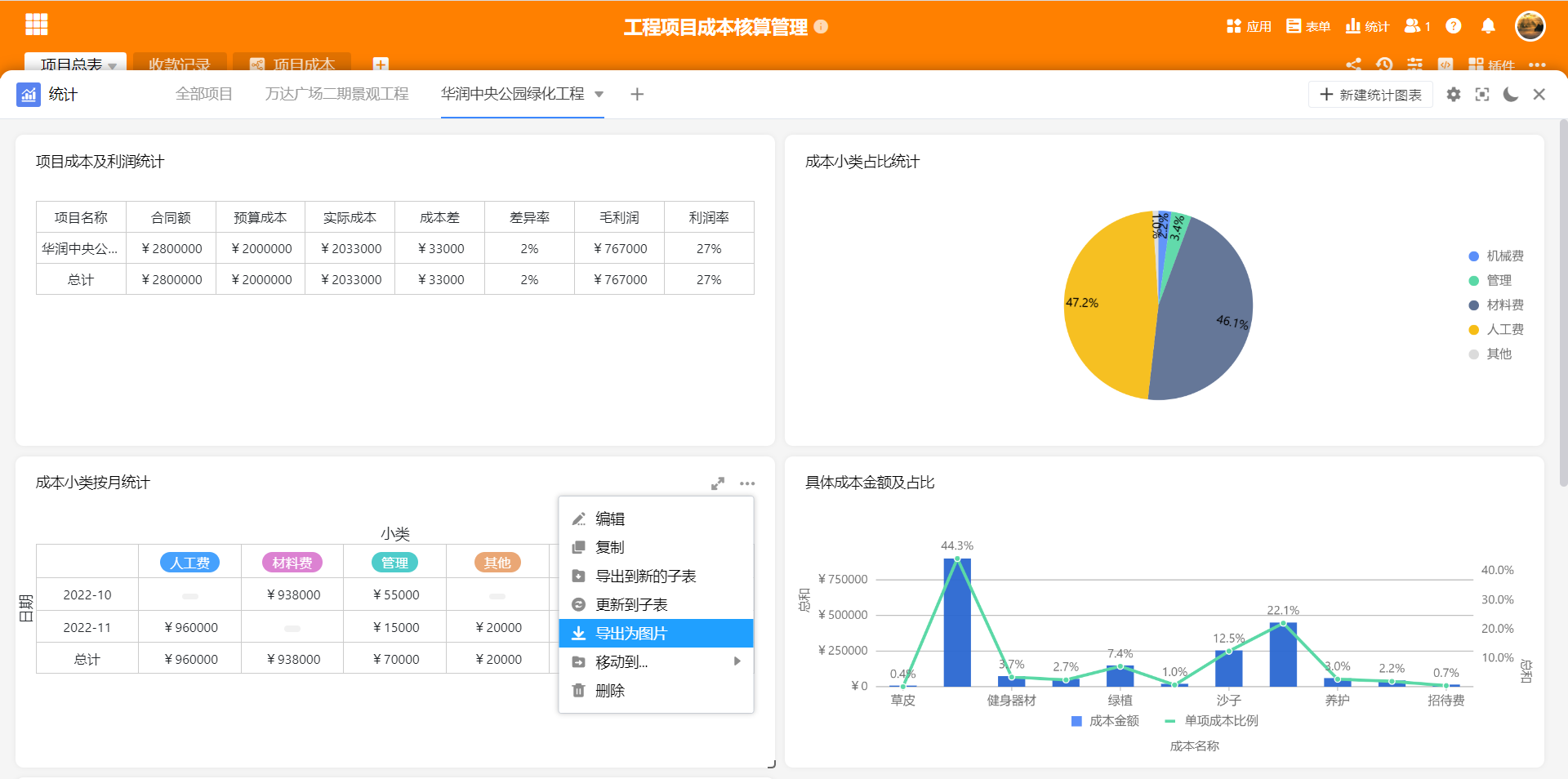
Task: Click the notification bell icon
Action: (x=1488, y=26)
